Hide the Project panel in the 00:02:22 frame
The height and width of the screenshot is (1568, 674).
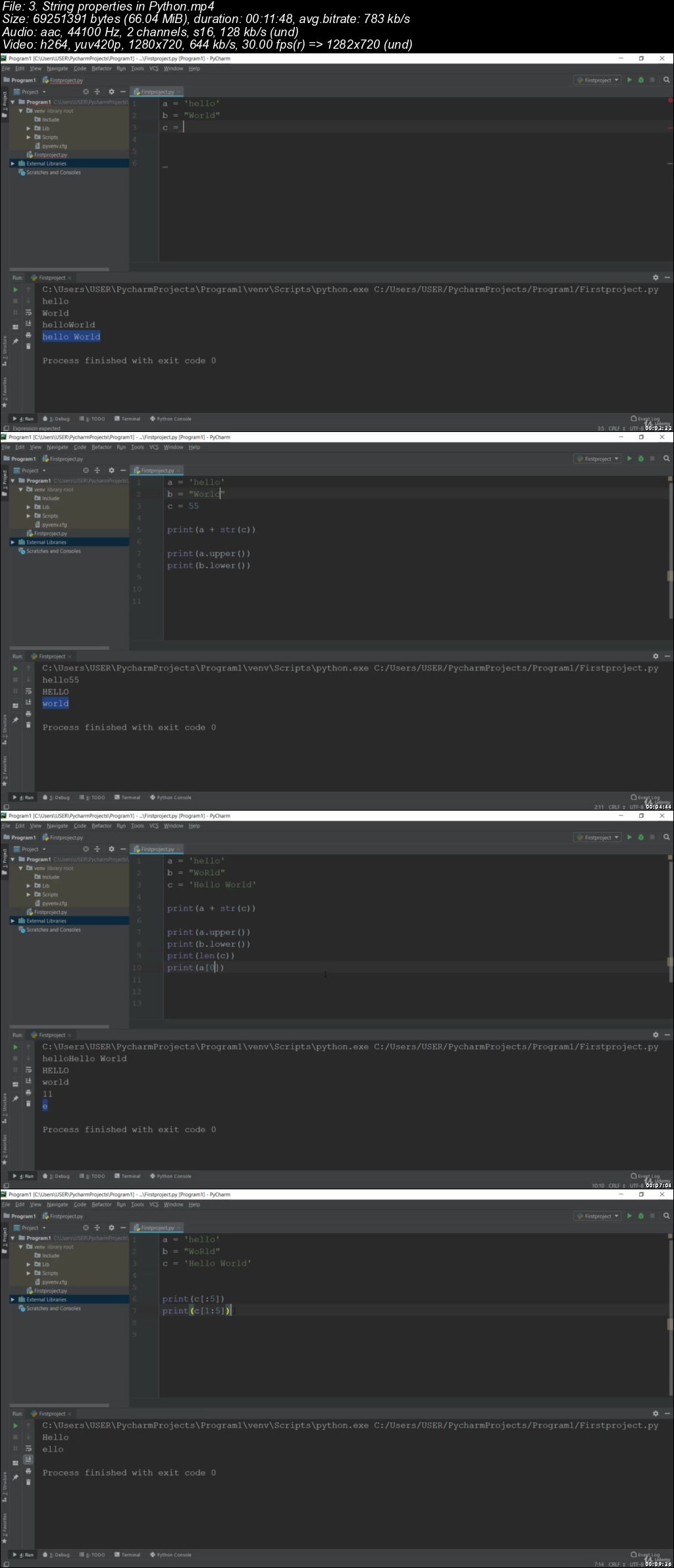(122, 92)
